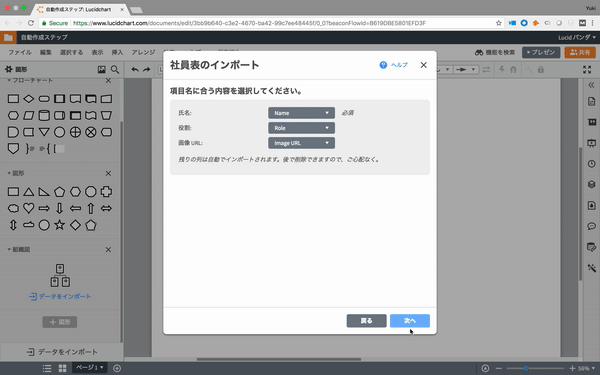This screenshot has height=375, width=600.
Task: Click the bottom データをインポート bar button
Action: coord(62,352)
